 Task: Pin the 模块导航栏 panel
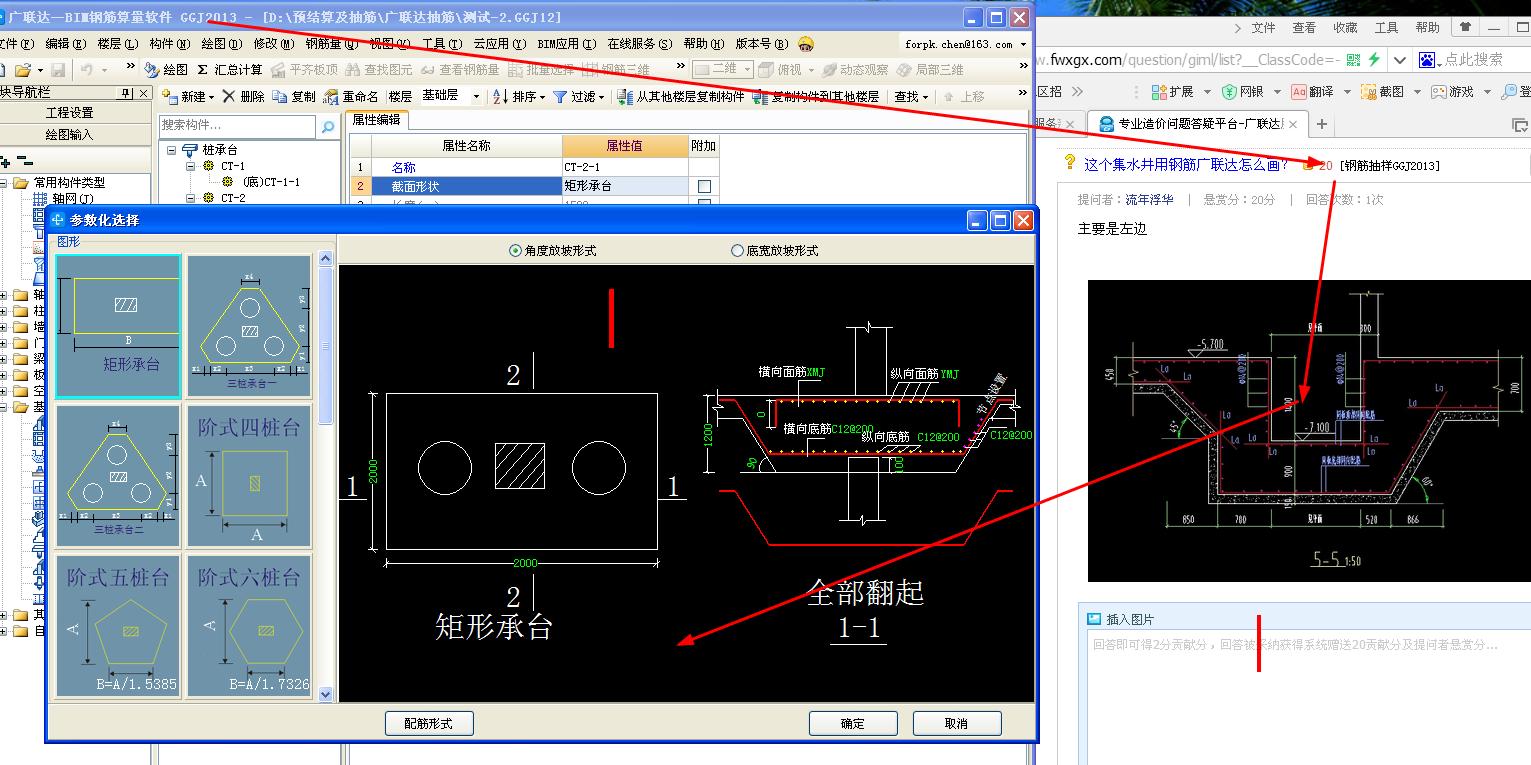(125, 92)
